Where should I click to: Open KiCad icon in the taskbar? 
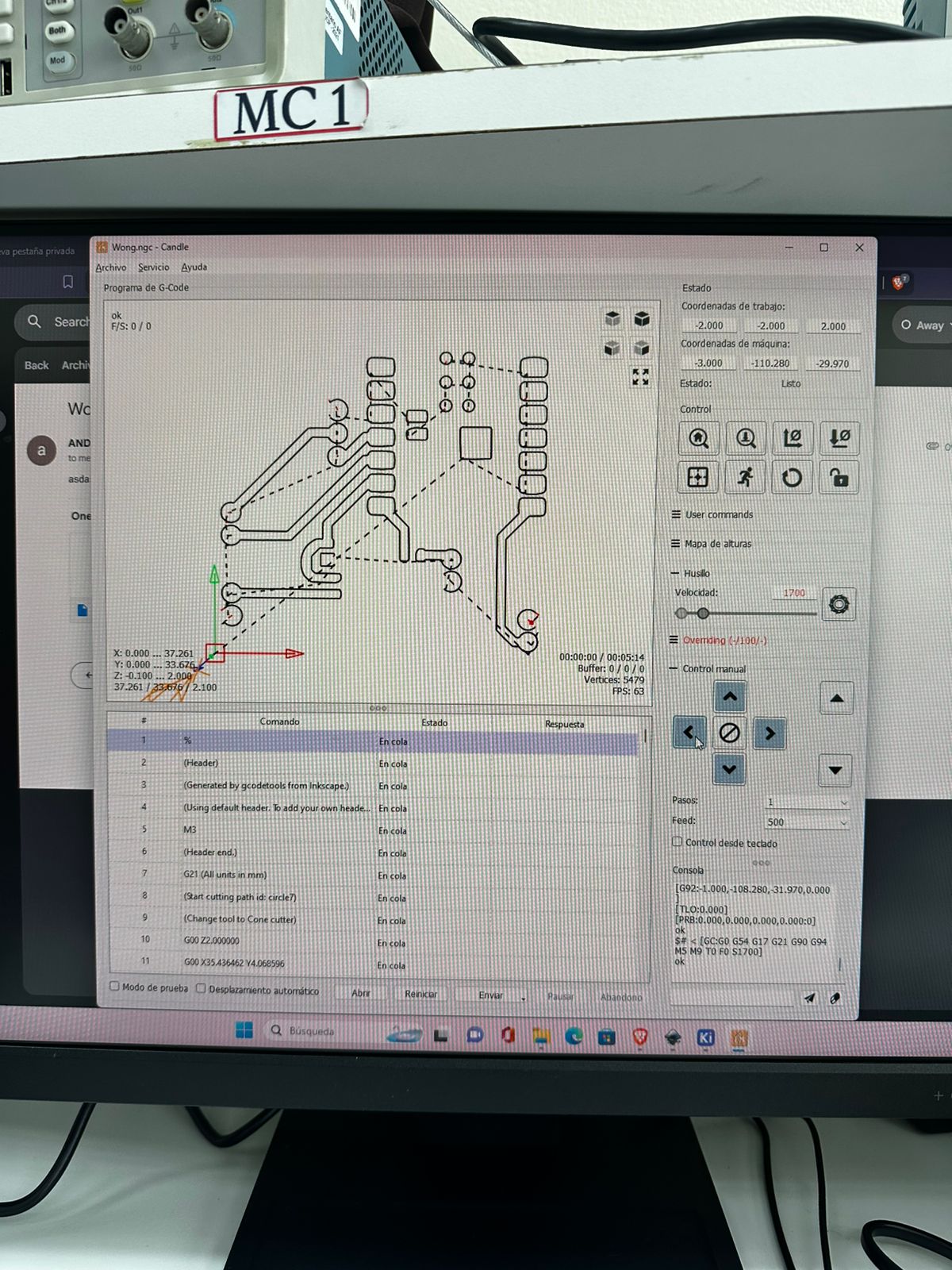click(705, 1037)
